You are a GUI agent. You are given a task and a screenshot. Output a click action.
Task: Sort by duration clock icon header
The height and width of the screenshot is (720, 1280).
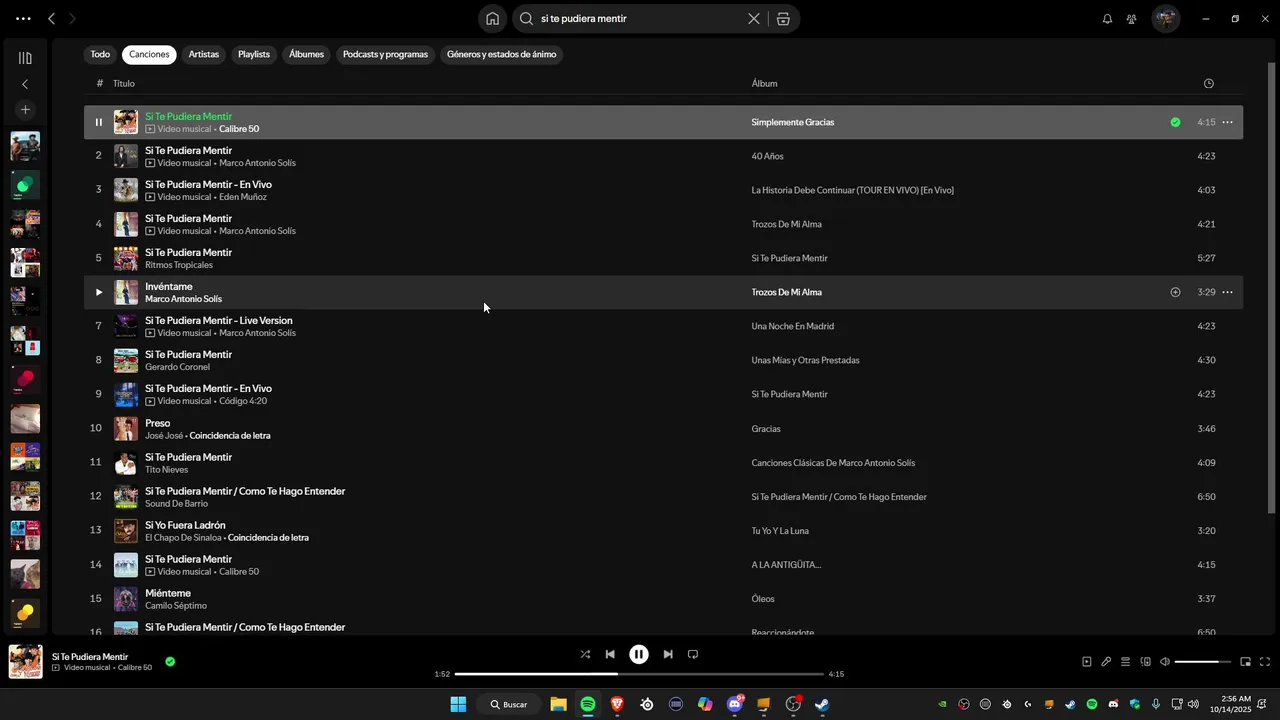[x=1208, y=84]
